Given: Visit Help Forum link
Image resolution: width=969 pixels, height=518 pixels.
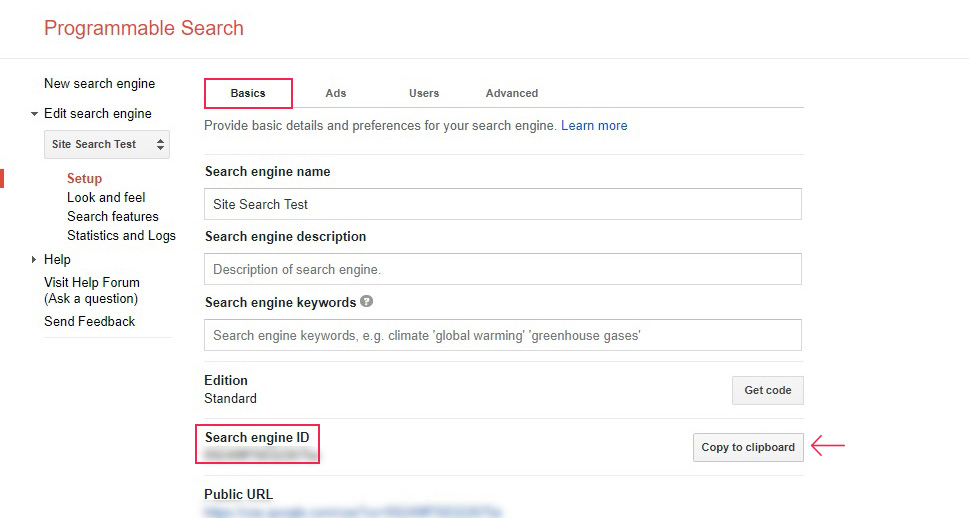Looking at the screenshot, I should pos(92,291).
